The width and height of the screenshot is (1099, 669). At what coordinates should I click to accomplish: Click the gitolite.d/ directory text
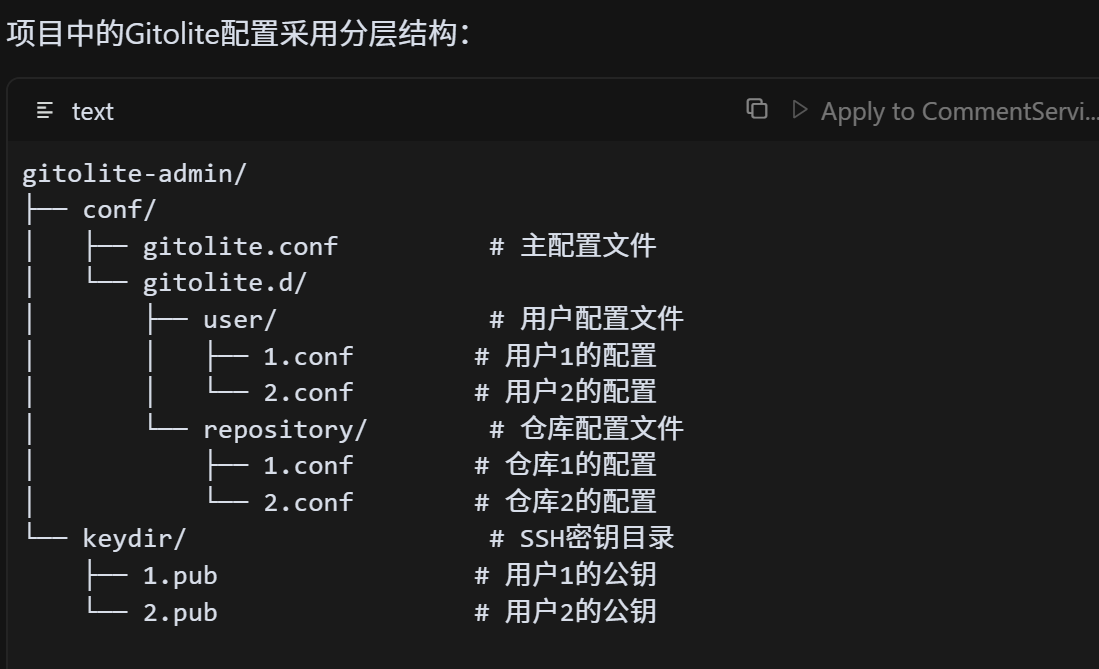(225, 283)
